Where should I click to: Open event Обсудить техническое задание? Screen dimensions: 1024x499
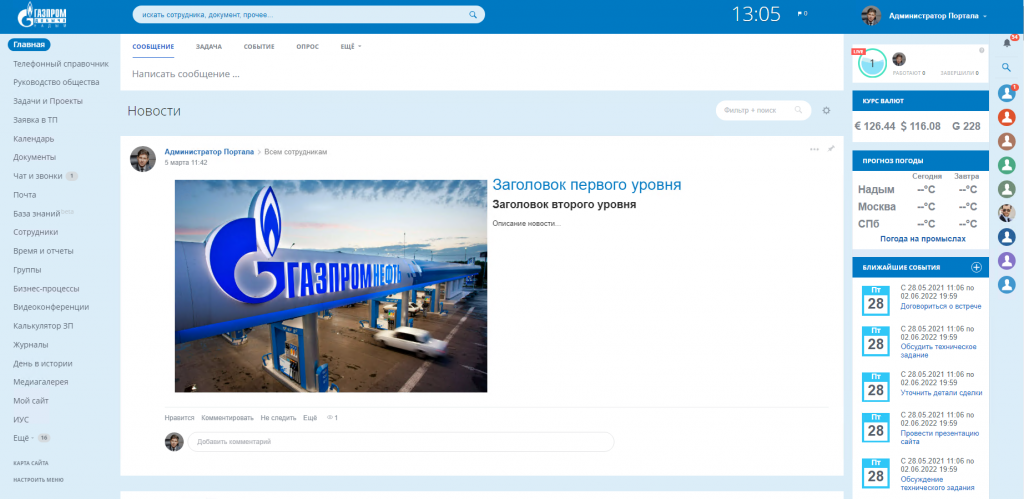click(938, 351)
